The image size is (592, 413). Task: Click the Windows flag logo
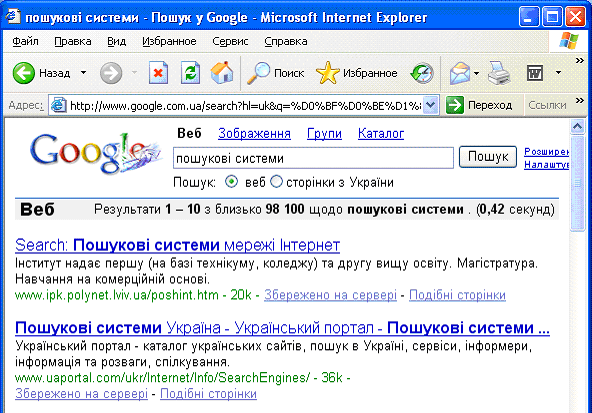[569, 41]
